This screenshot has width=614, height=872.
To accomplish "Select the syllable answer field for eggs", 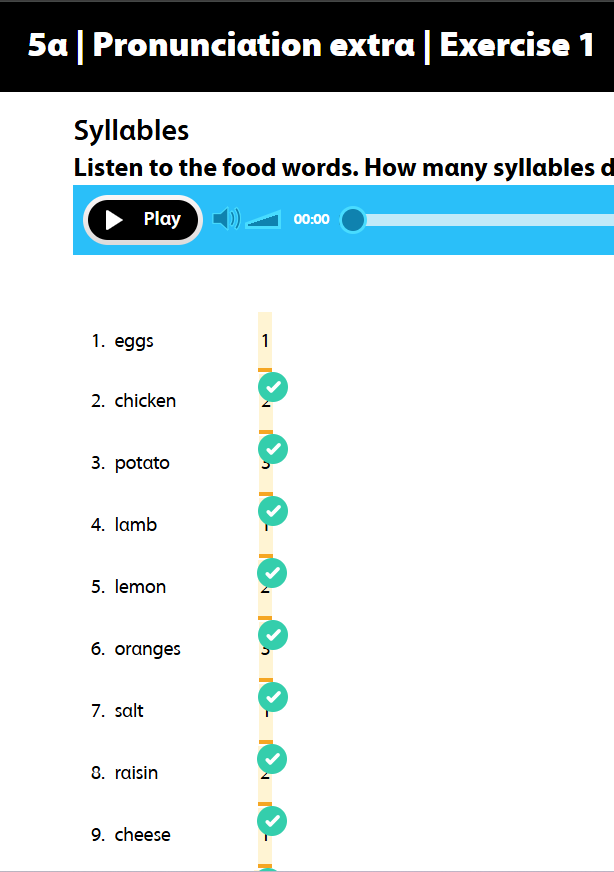I will pos(265,341).
